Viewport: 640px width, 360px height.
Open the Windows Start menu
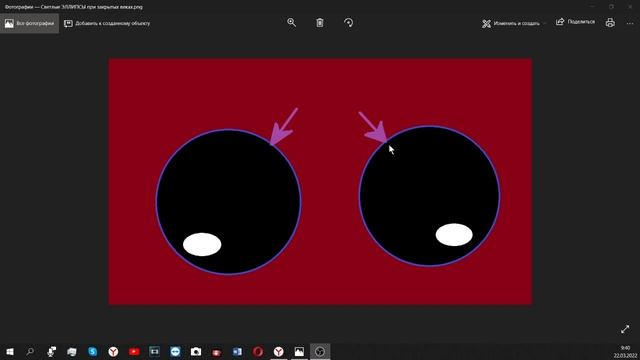pyautogui.click(x=10, y=351)
